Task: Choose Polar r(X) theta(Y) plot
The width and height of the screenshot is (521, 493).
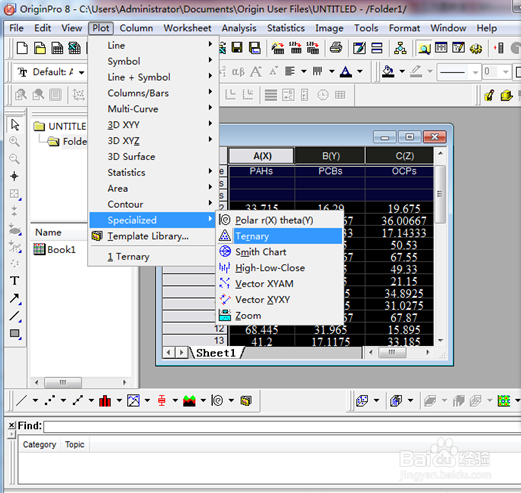Action: pyautogui.click(x=280, y=220)
